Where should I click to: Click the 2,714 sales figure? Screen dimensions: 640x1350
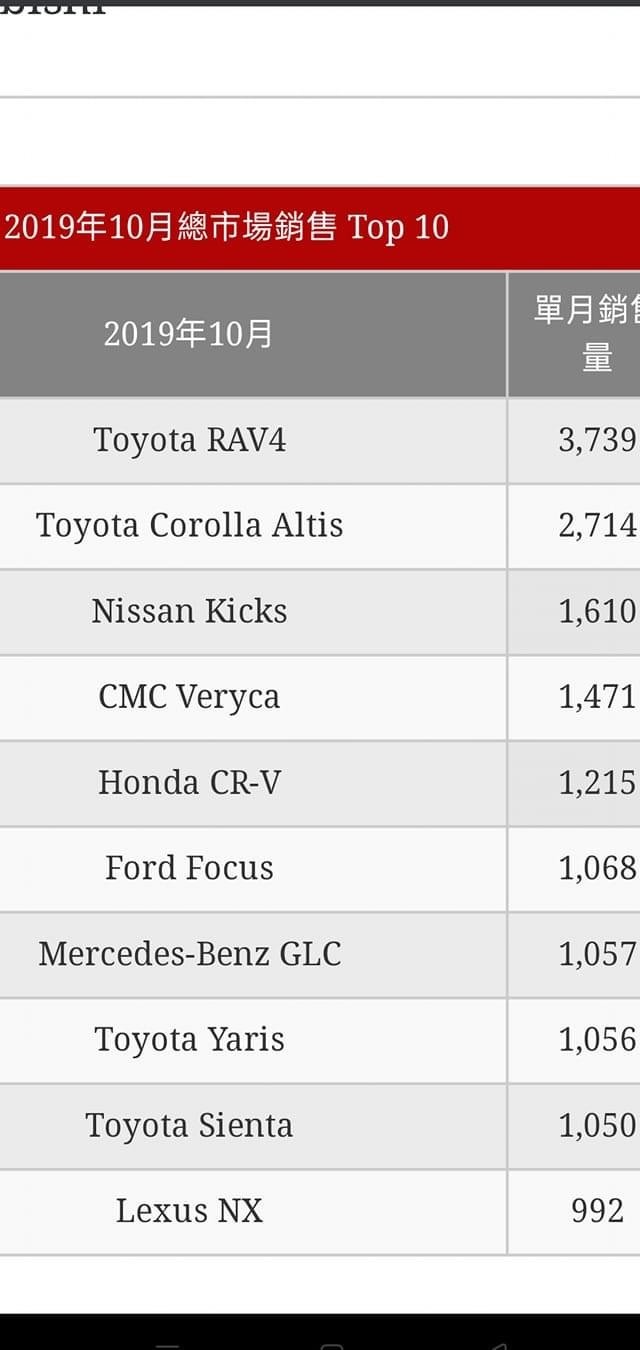(x=597, y=526)
